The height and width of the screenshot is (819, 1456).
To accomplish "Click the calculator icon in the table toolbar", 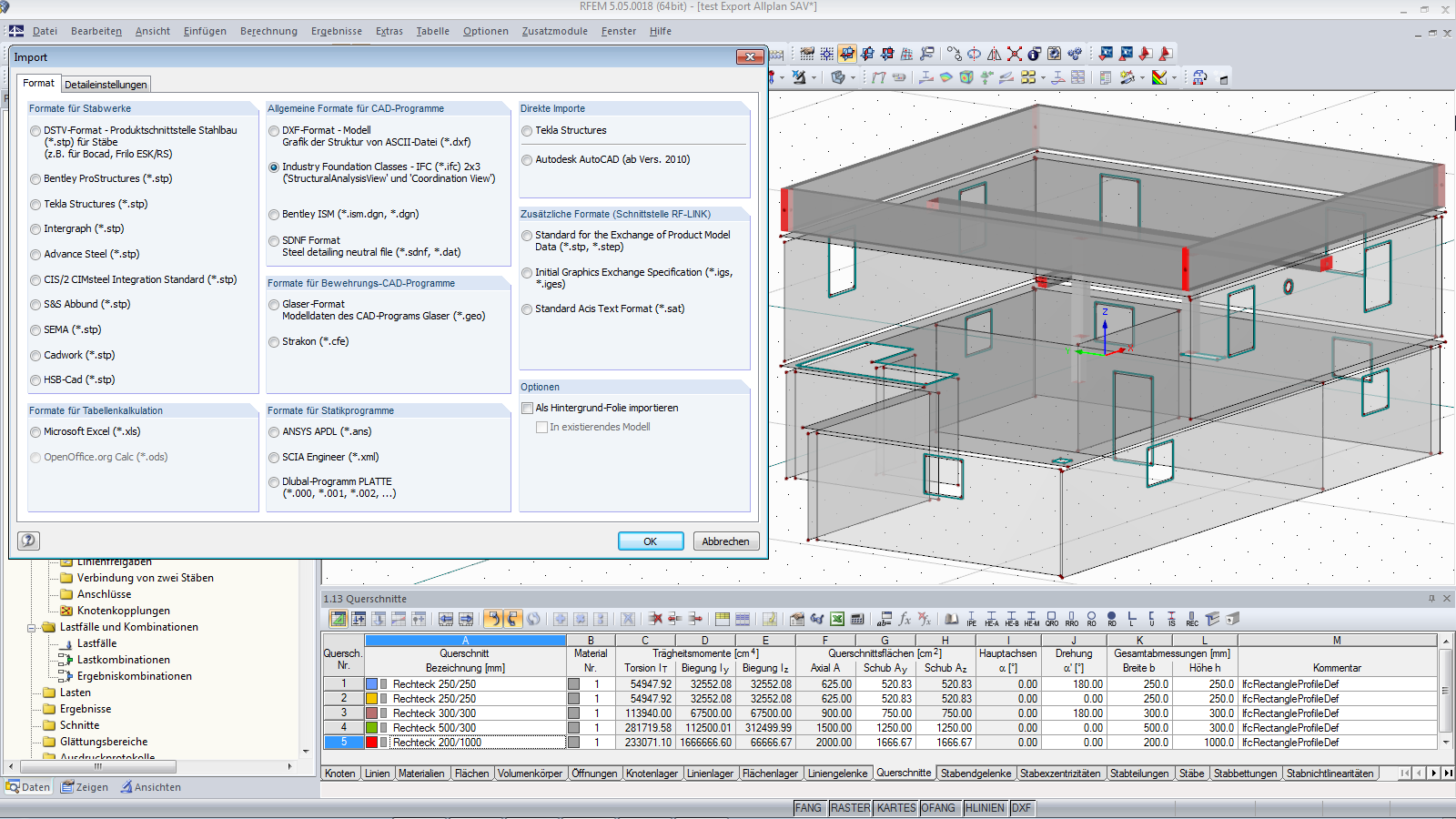I will point(855,620).
